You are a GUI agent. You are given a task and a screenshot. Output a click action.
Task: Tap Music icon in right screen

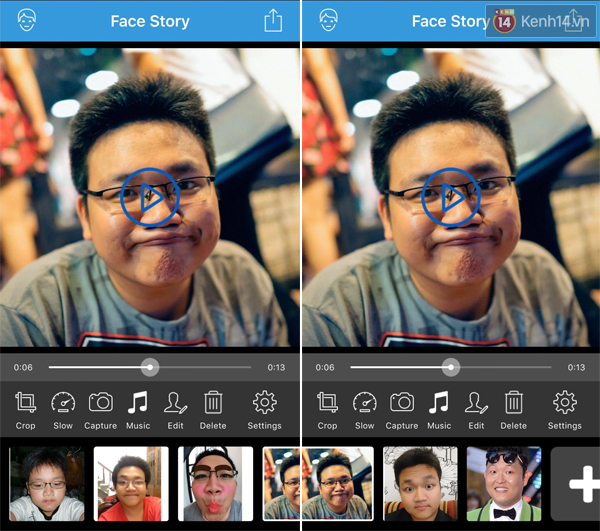(439, 410)
